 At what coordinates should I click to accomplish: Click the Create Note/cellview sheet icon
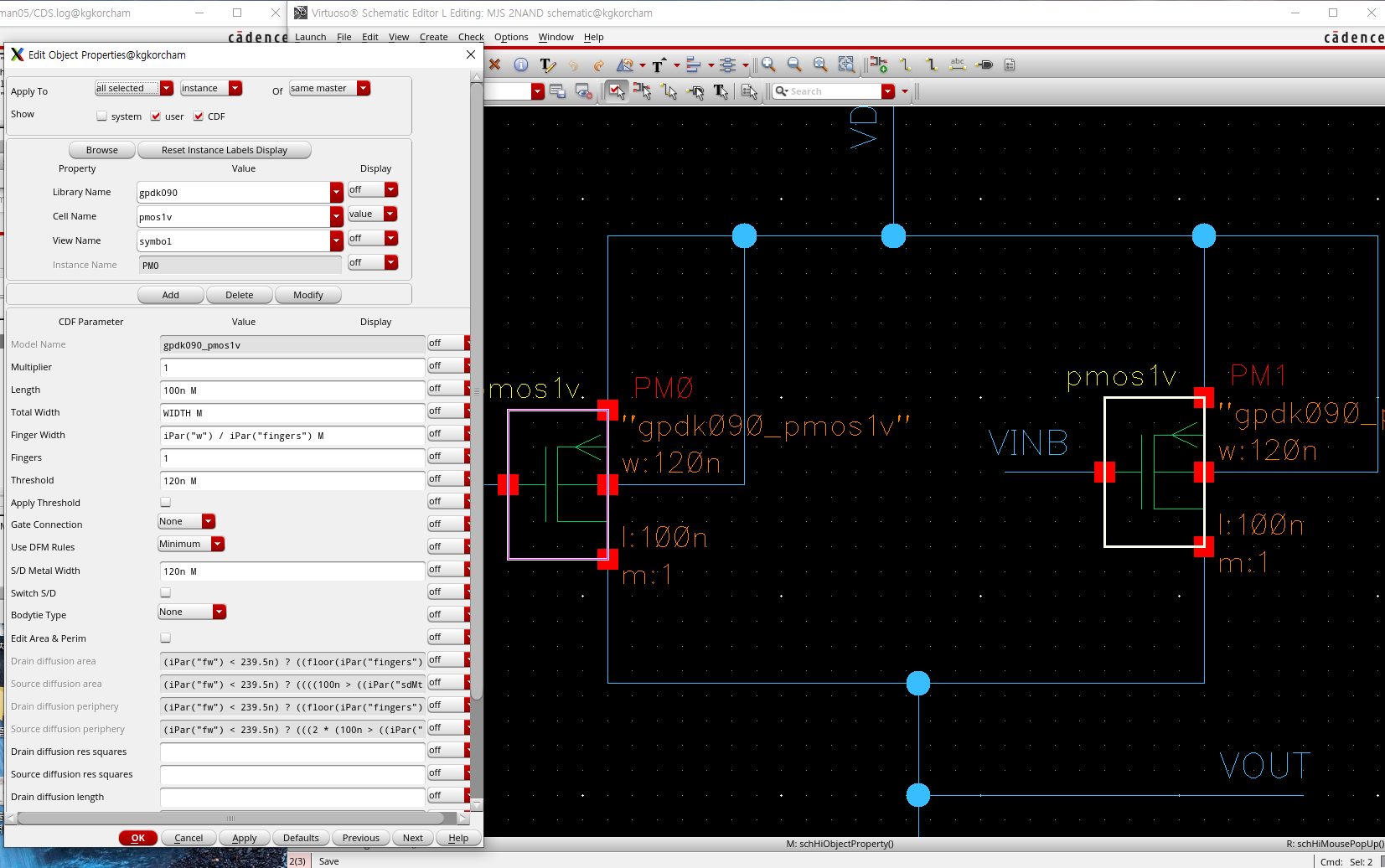click(x=1010, y=65)
